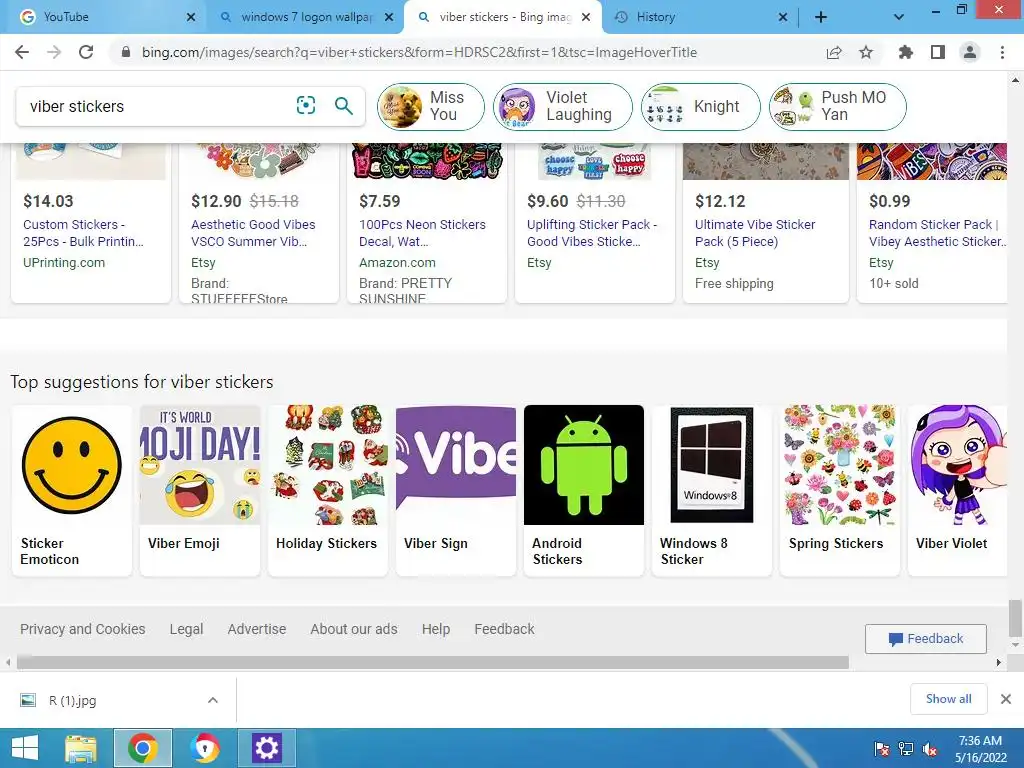Open the tab search chevron
This screenshot has width=1024, height=768.
pyautogui.click(x=899, y=17)
